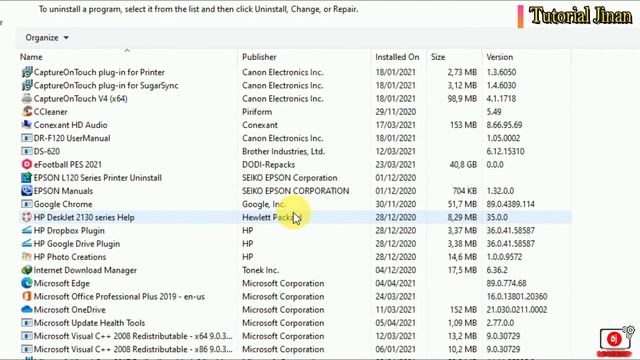Select the Microsoft Edge icon
The image size is (640, 360).
click(x=27, y=283)
